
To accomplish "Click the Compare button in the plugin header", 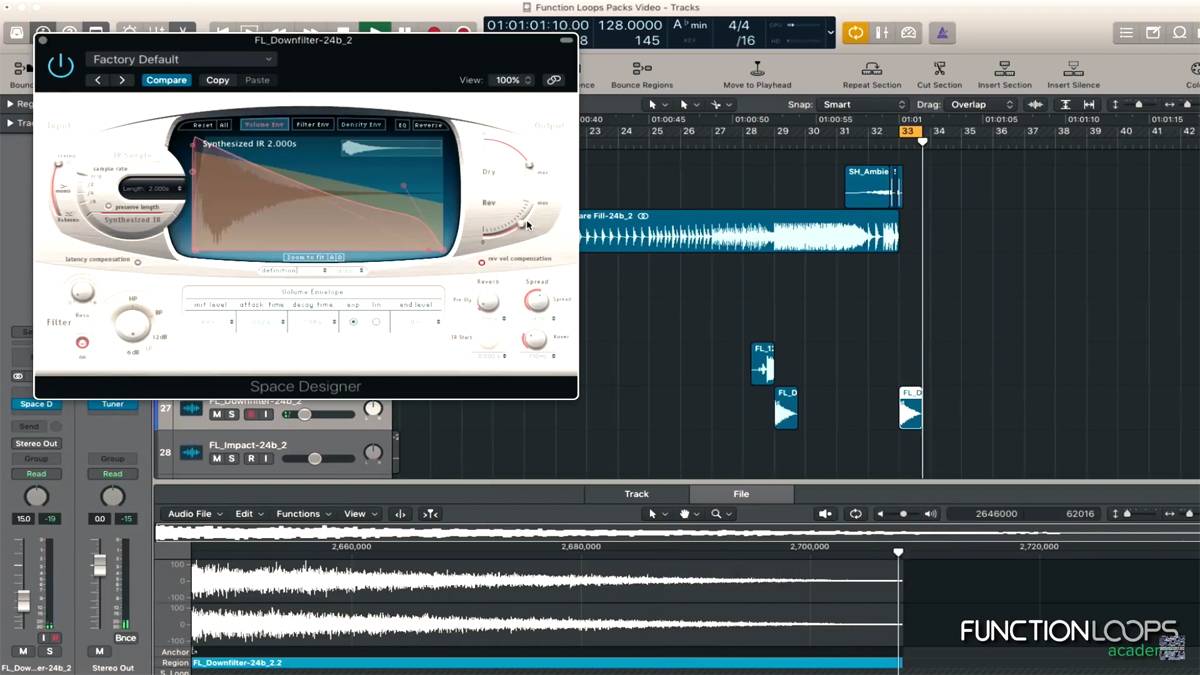I will 166,80.
